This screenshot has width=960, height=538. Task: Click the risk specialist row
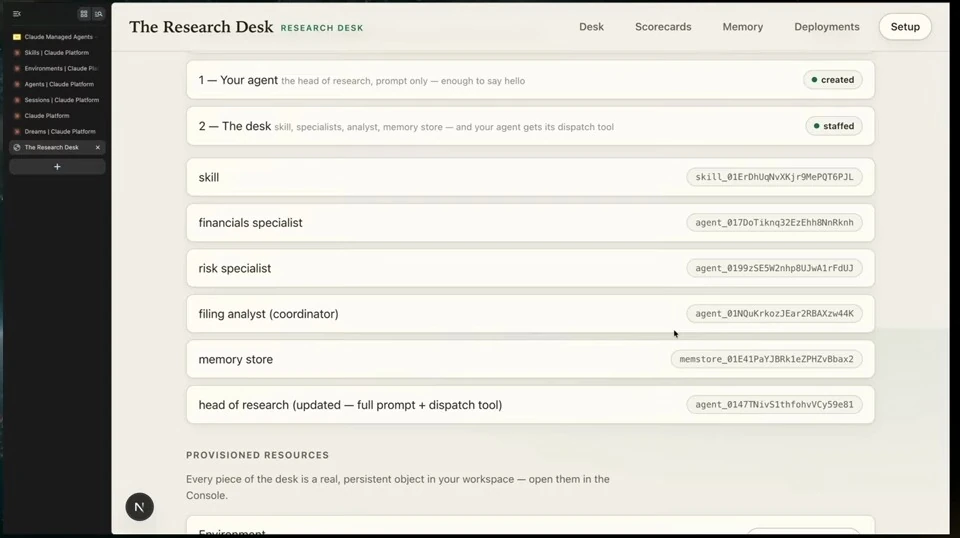[x=530, y=268]
